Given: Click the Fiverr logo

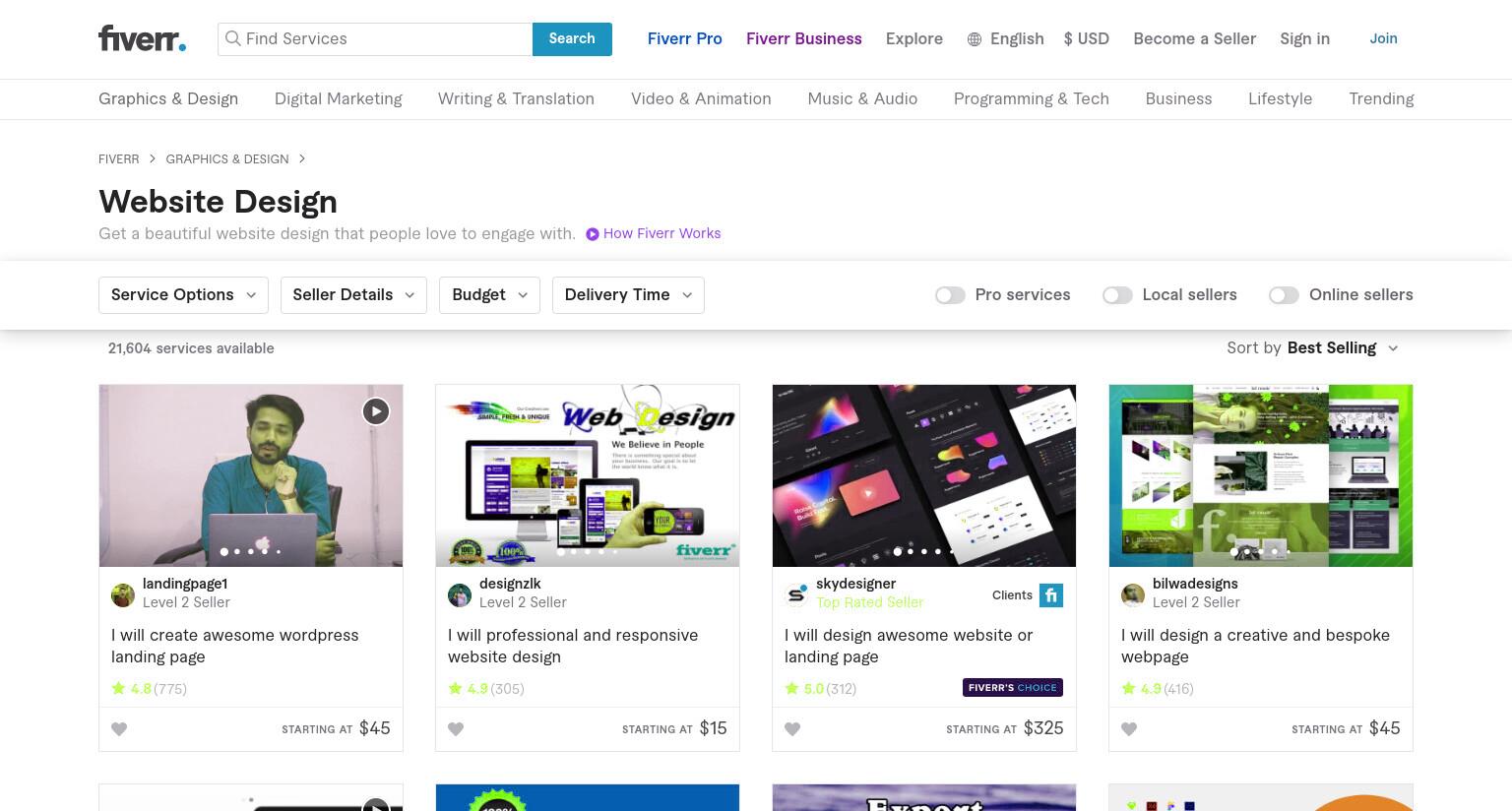Looking at the screenshot, I should pyautogui.click(x=142, y=38).
